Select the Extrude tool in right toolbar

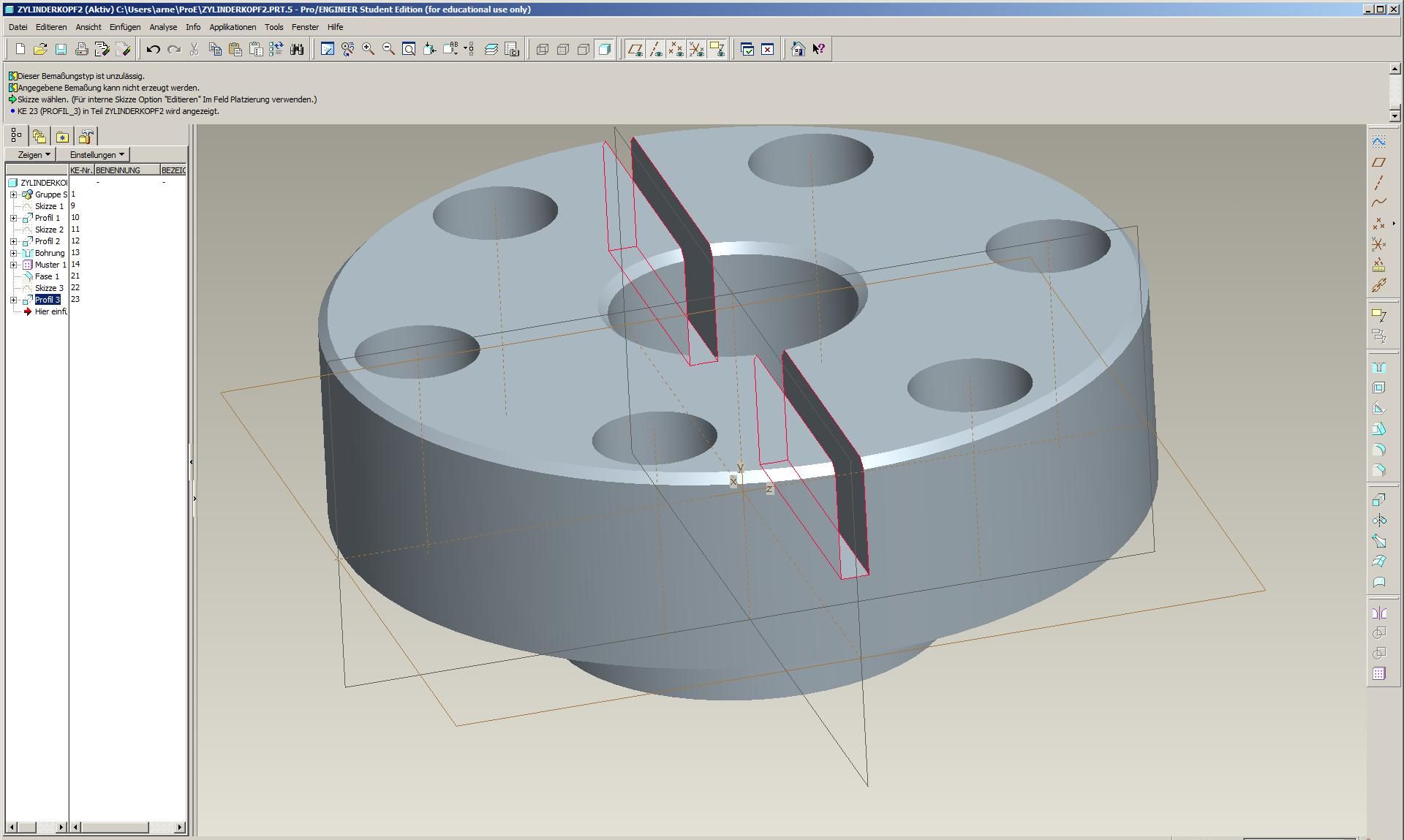1379,500
